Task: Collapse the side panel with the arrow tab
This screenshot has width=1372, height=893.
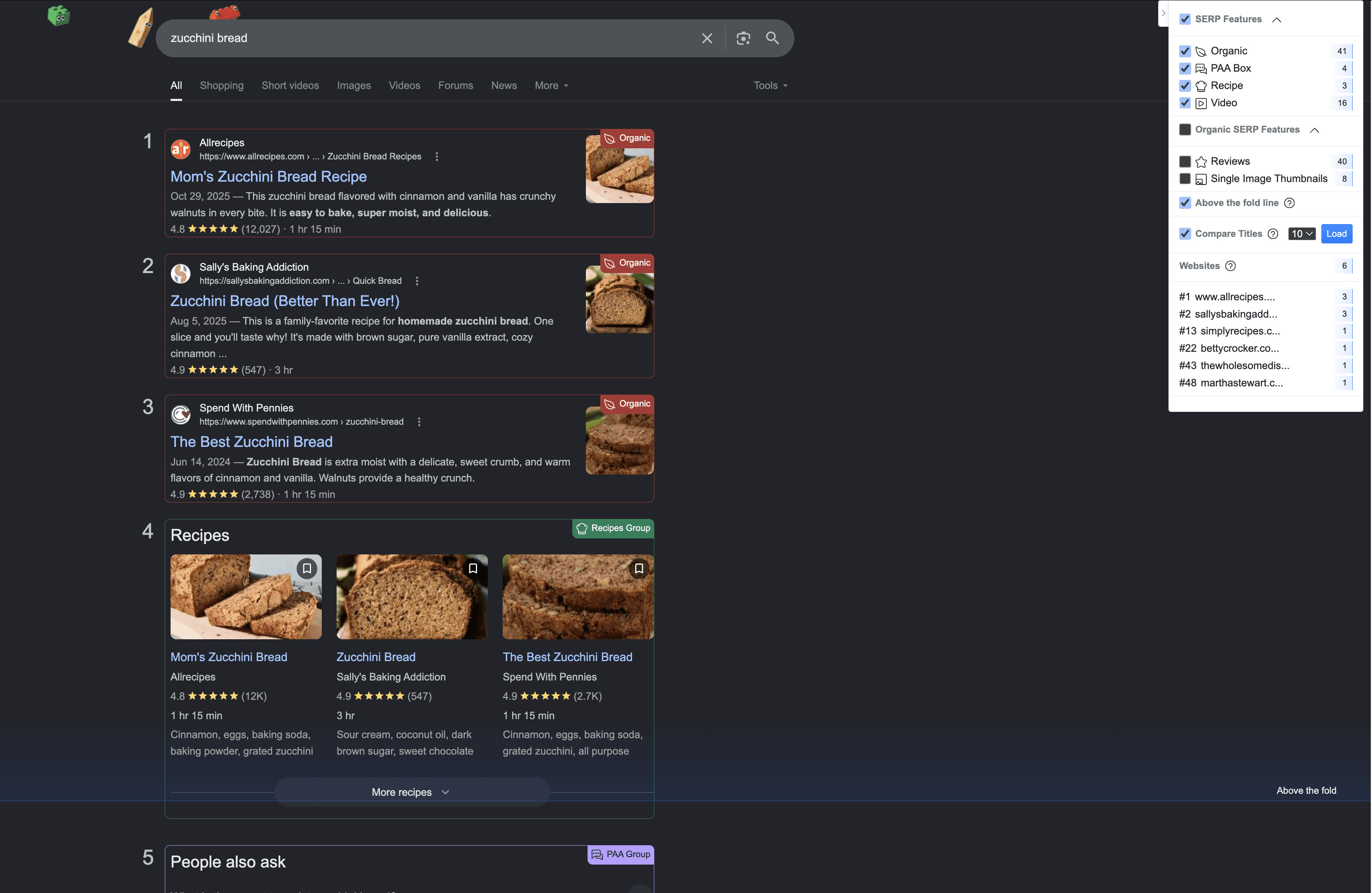Action: (1164, 13)
